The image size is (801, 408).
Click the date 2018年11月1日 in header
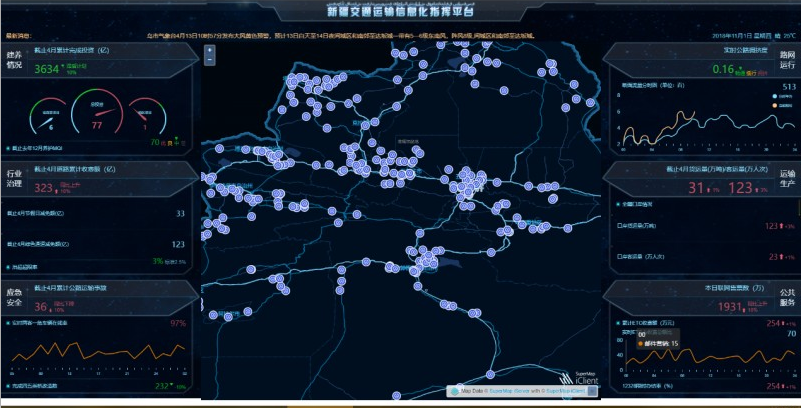(x=733, y=36)
